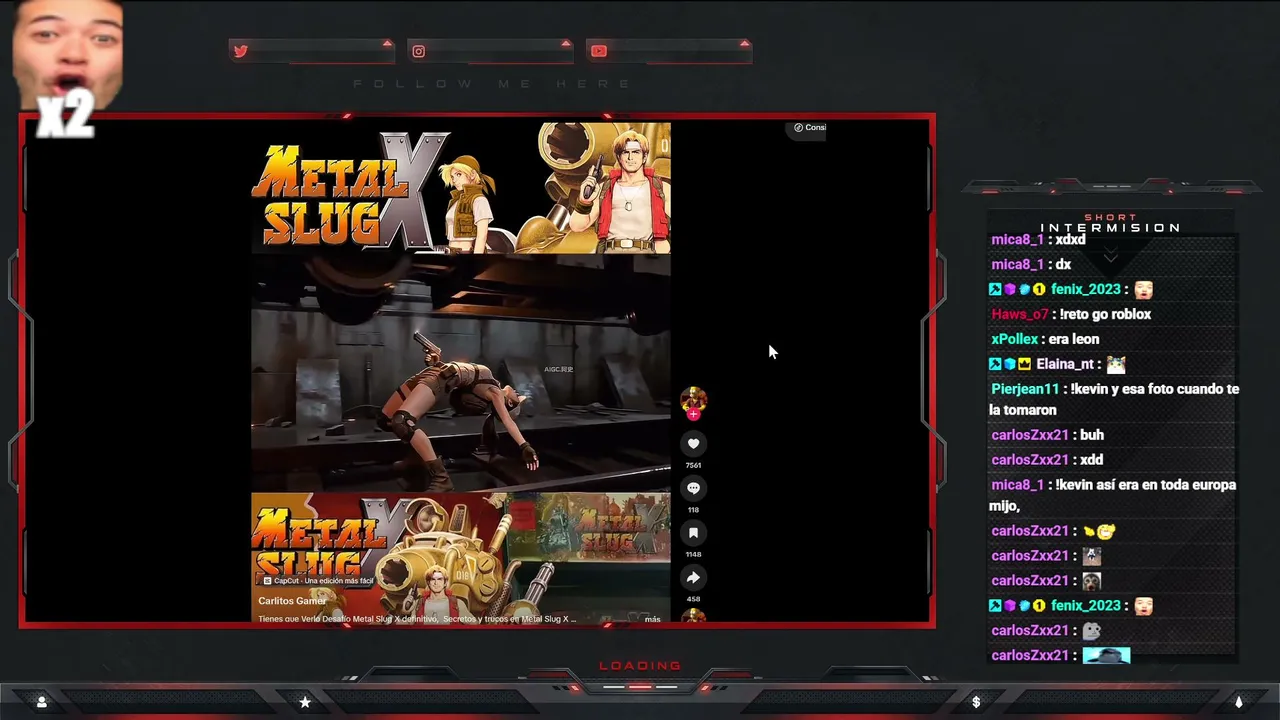Click the person icon in the bottom bar
Viewport: 1280px width, 720px height.
pos(41,702)
